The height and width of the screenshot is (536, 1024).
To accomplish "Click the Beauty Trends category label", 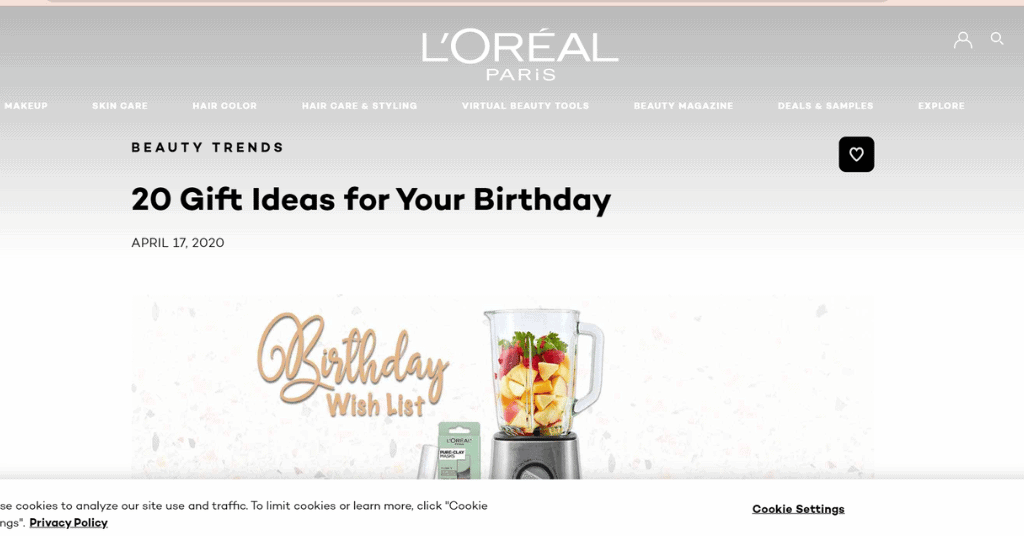I will 207,148.
